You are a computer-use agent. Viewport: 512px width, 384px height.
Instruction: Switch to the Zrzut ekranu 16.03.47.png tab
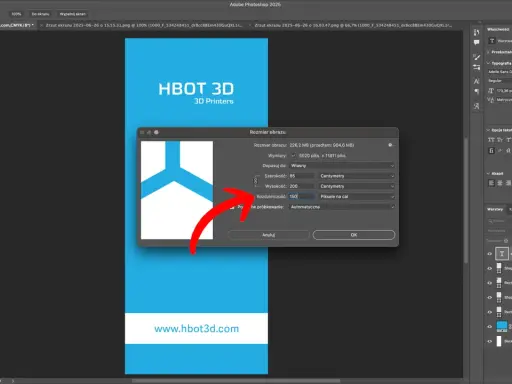(x=353, y=25)
